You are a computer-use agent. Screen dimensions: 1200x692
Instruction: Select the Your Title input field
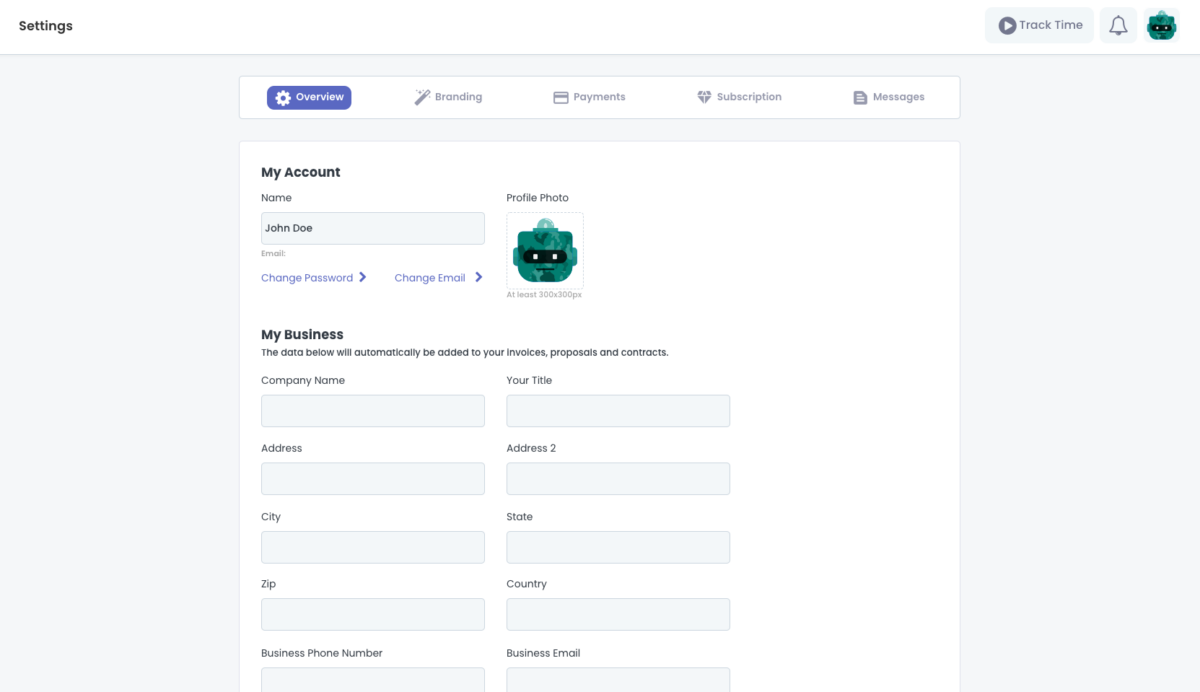tap(617, 411)
